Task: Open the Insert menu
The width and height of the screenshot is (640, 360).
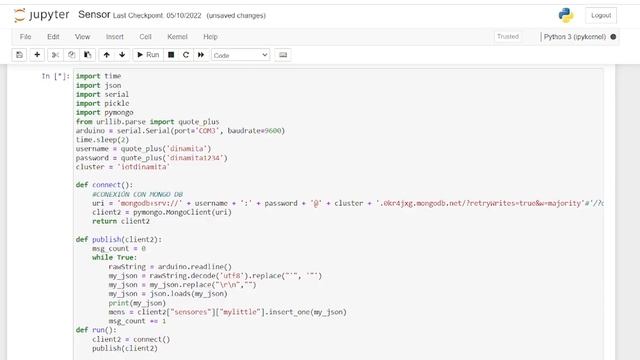Action: click(115, 37)
